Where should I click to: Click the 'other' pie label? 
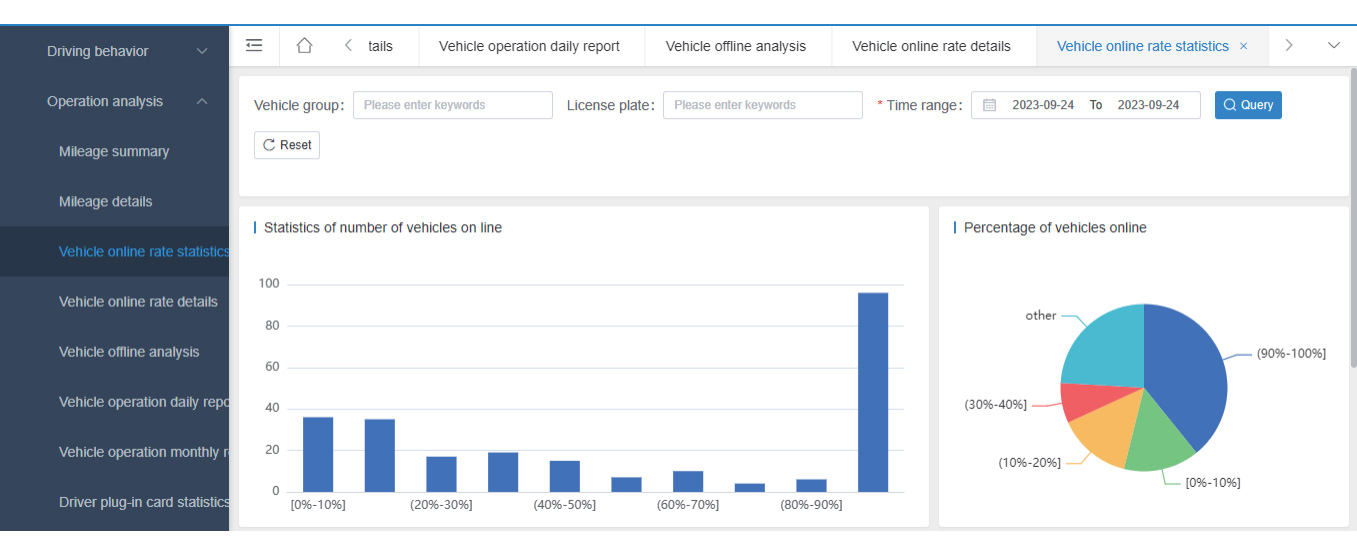[x=1041, y=315]
